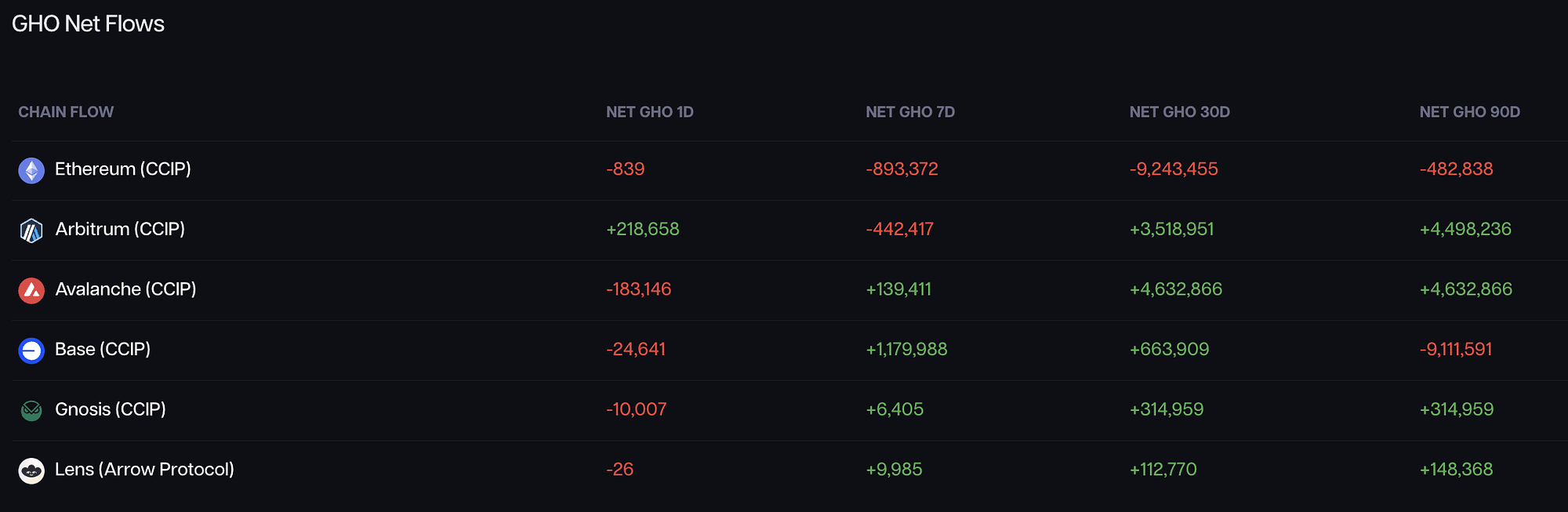Select the Avalanche (CCIP) row label
The height and width of the screenshot is (512, 1568).
pyautogui.click(x=125, y=289)
